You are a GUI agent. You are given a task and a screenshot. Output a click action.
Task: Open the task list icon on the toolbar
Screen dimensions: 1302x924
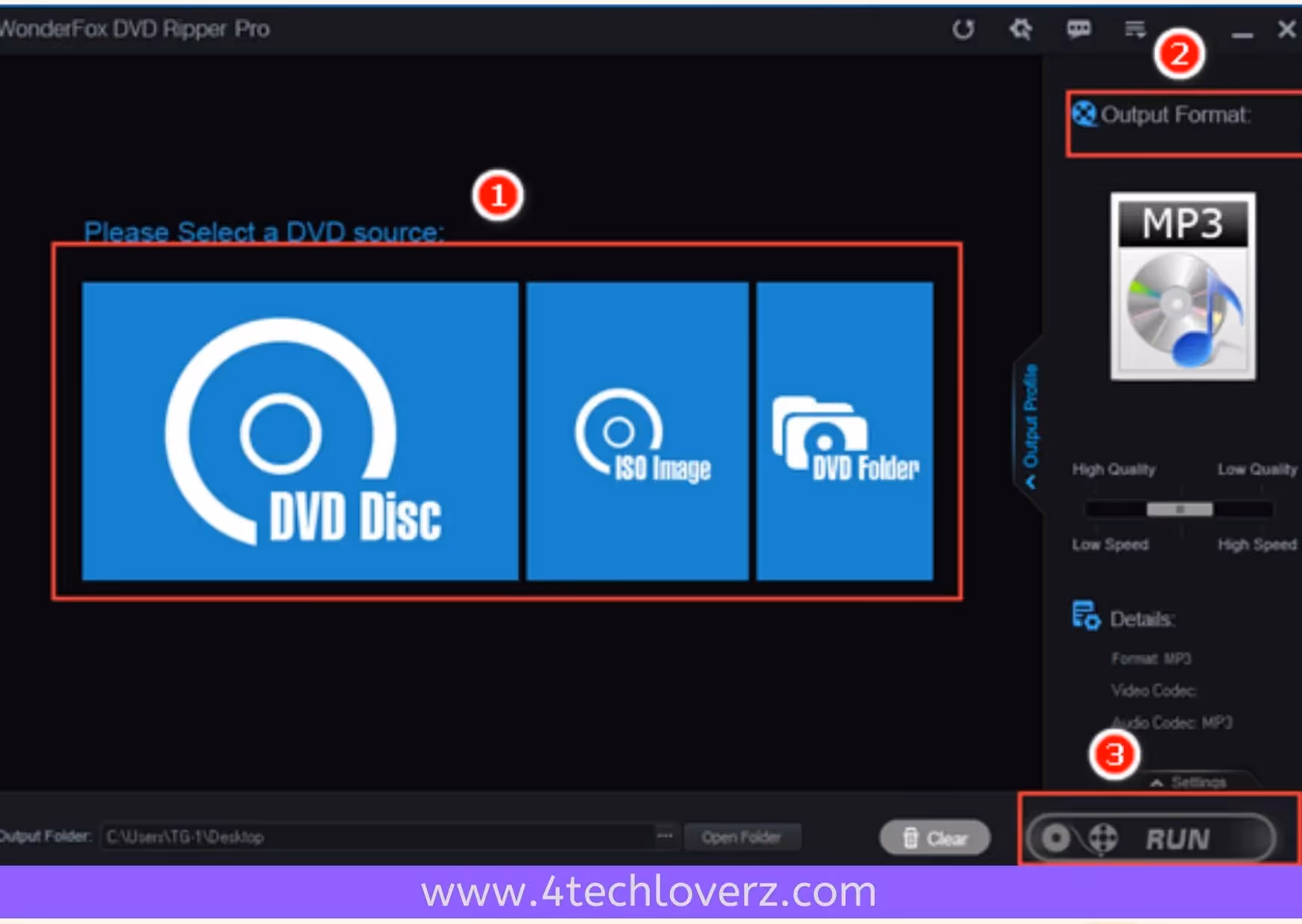pos(1134,30)
